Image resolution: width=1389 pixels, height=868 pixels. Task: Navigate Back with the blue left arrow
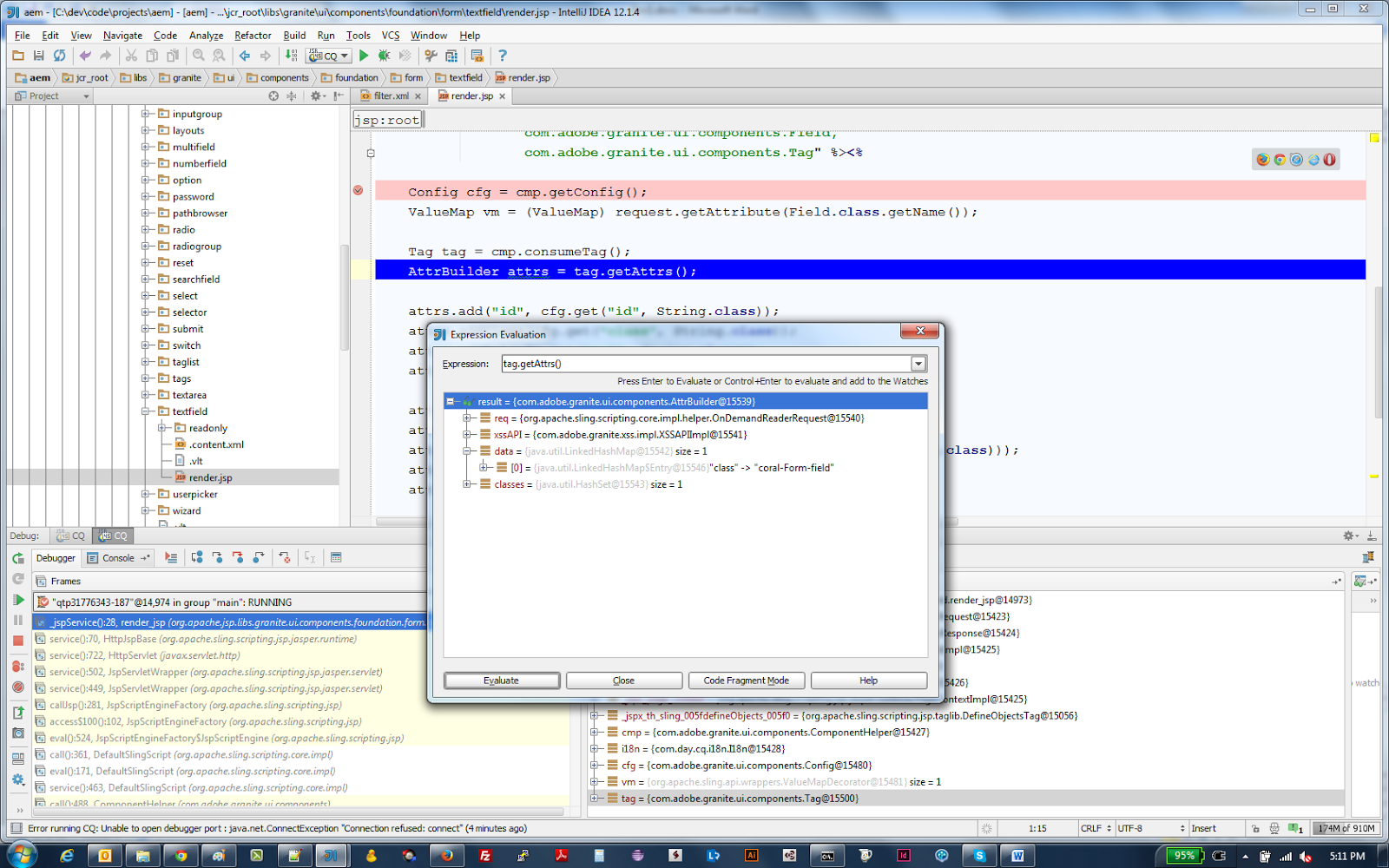click(245, 56)
